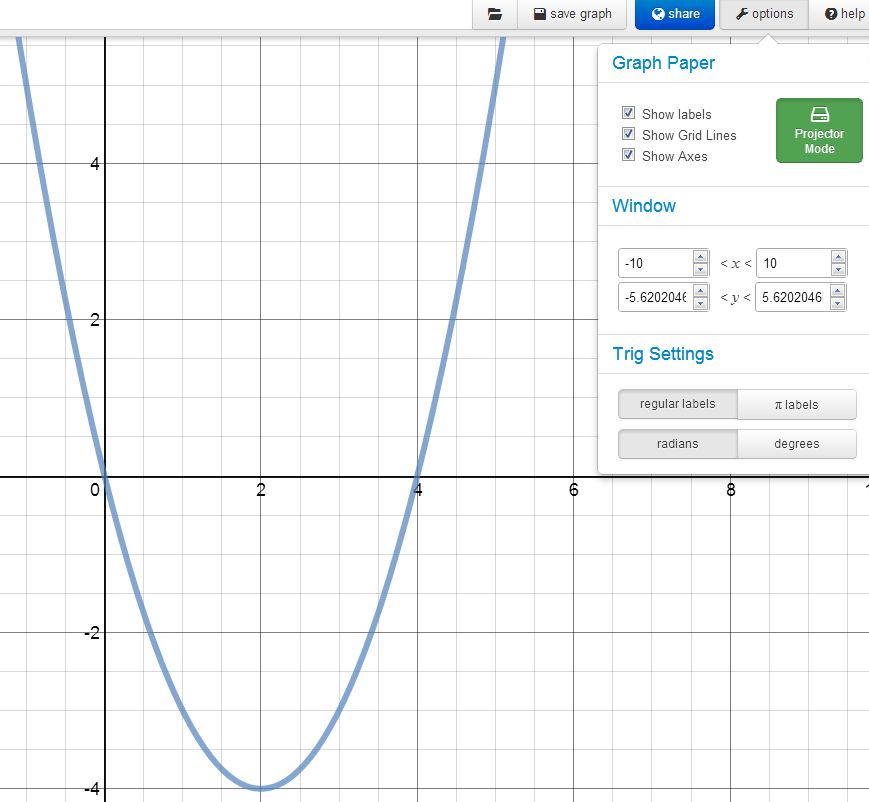
Task: Uncheck the Show Grid Lines checkbox
Action: coord(628,134)
